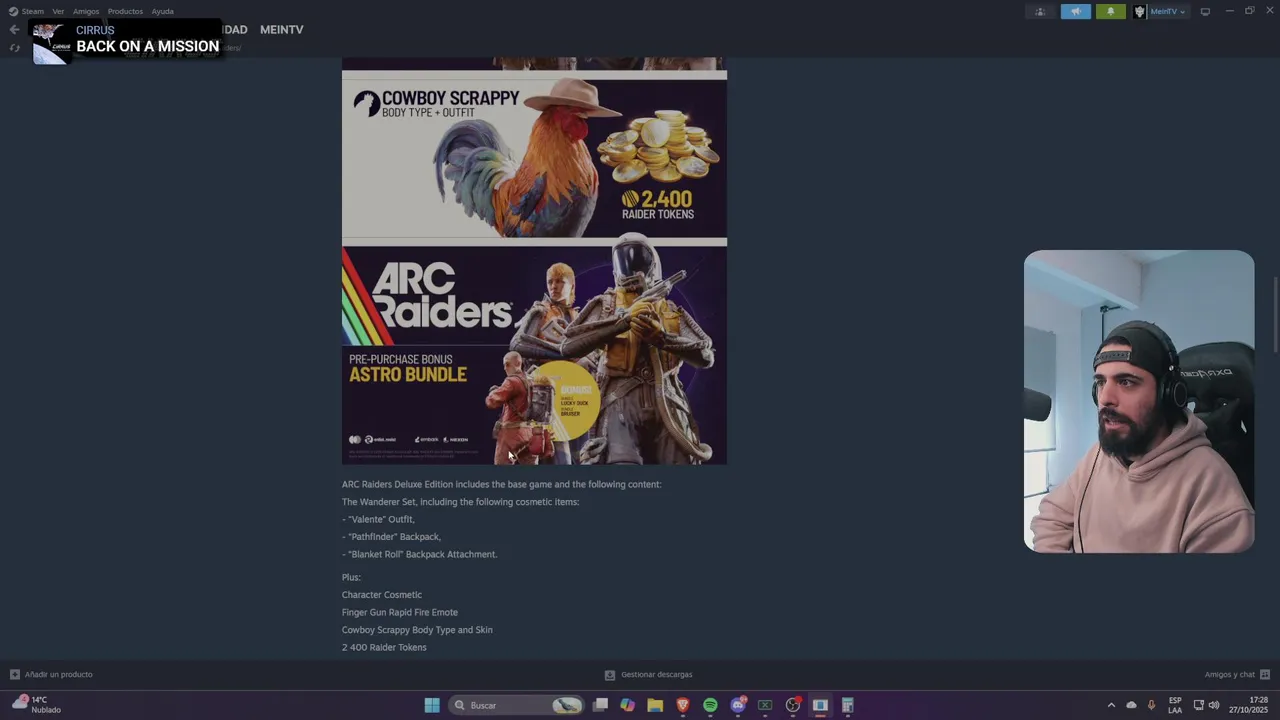Open Spotify from the taskbar

pos(710,705)
